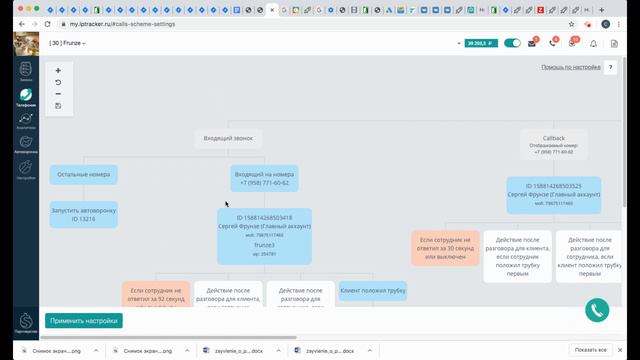Click the horizontal scrollbar under the canvas
The height and width of the screenshot is (360, 640).
pyautogui.click(x=168, y=338)
